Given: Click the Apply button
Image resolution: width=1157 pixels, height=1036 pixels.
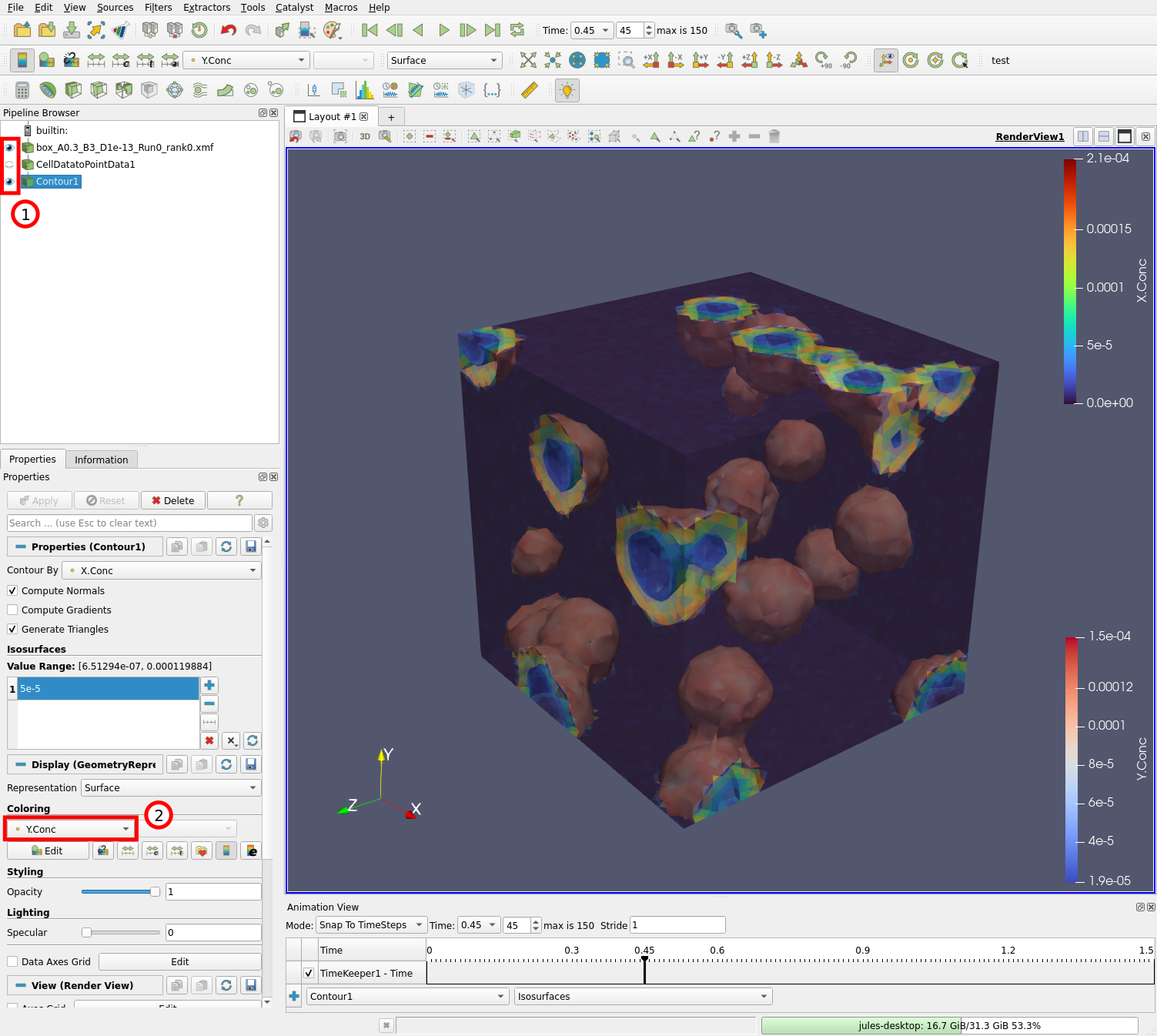Looking at the screenshot, I should pos(39,500).
